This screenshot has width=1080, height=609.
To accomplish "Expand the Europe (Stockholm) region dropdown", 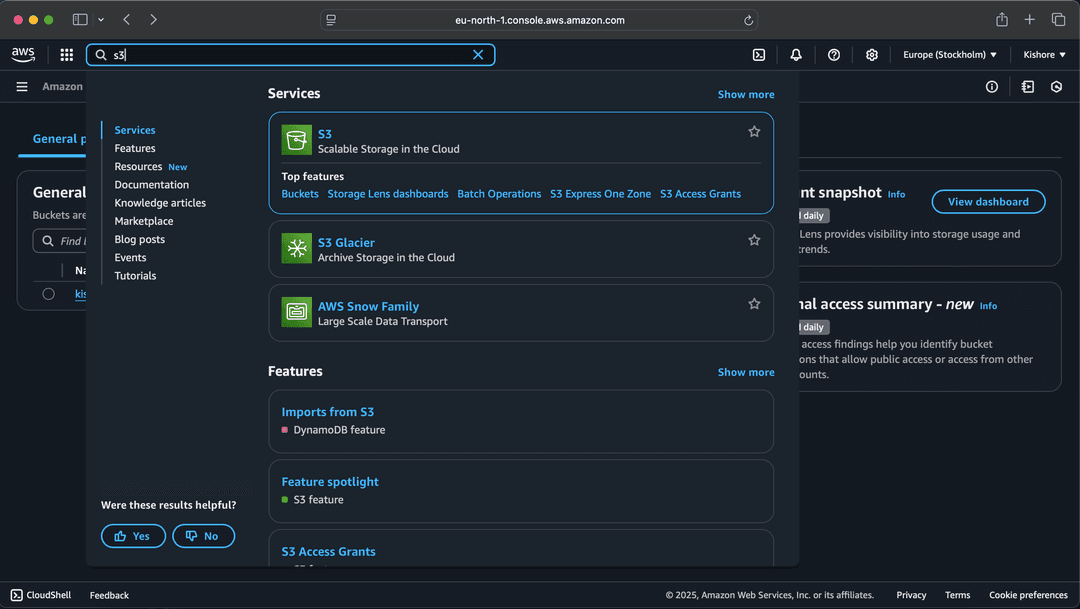I will 949,55.
